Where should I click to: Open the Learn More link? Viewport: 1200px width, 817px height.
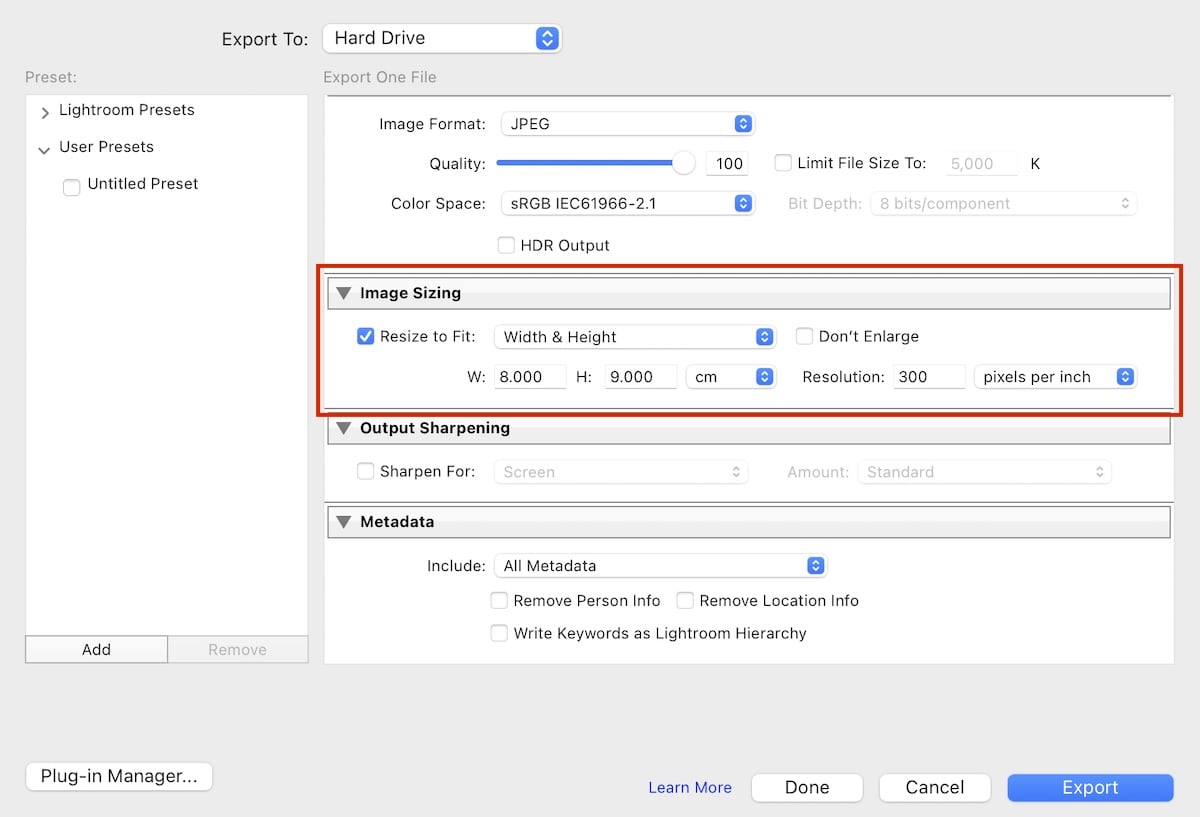pos(690,787)
